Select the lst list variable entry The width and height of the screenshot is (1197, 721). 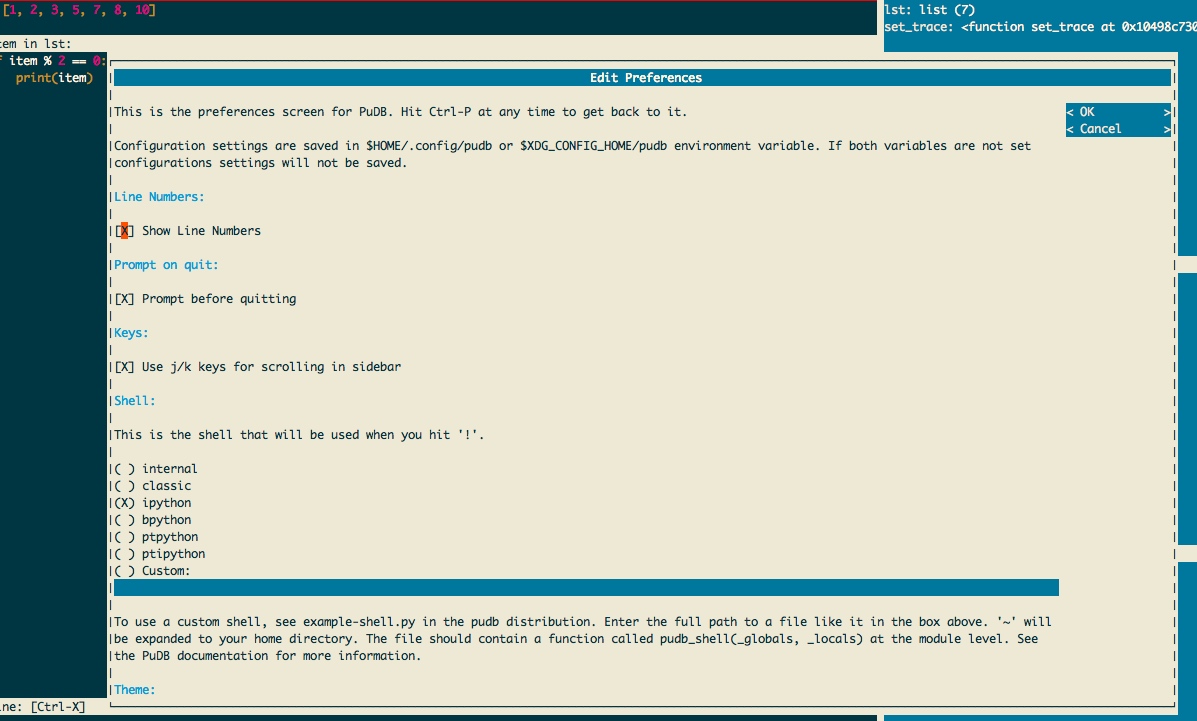[x=929, y=10]
